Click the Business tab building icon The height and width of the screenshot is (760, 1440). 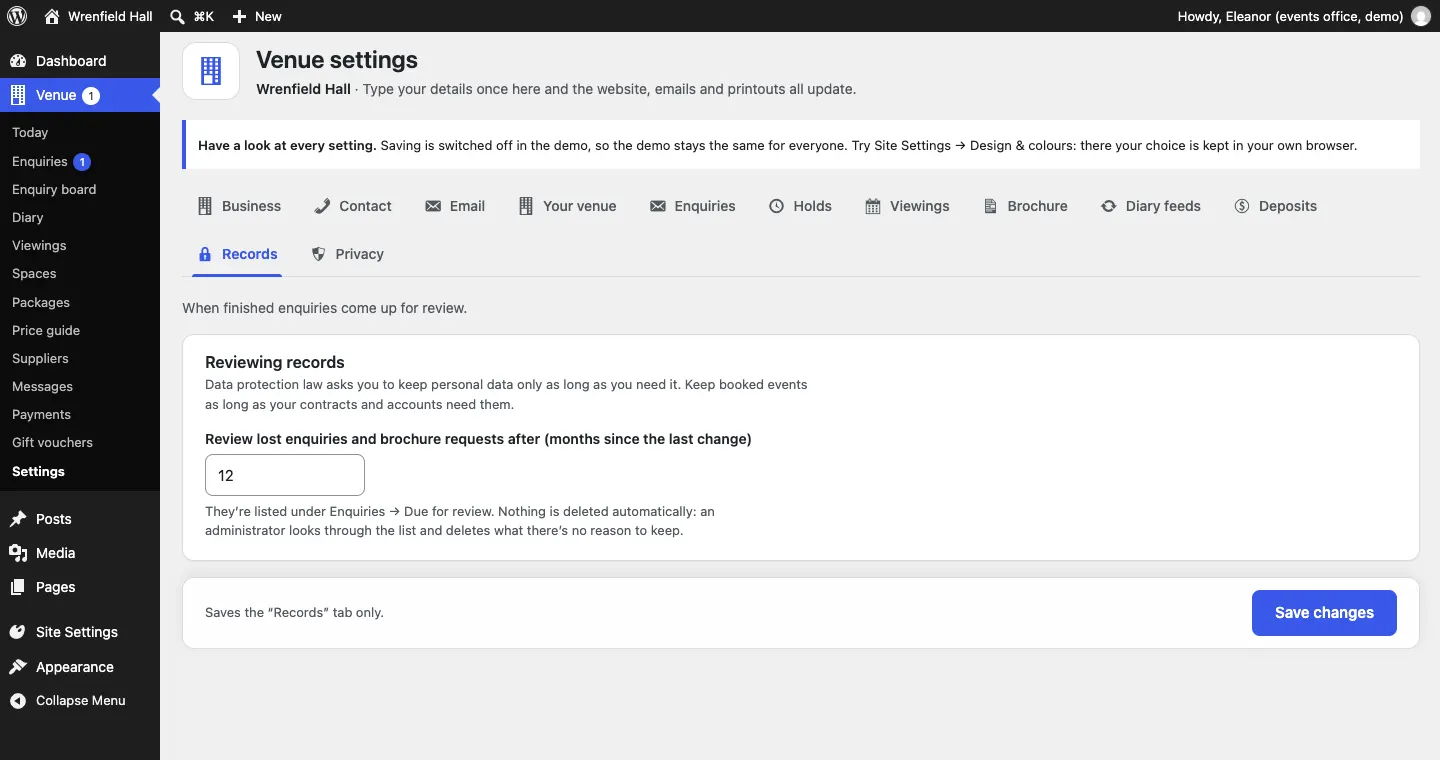(x=205, y=206)
